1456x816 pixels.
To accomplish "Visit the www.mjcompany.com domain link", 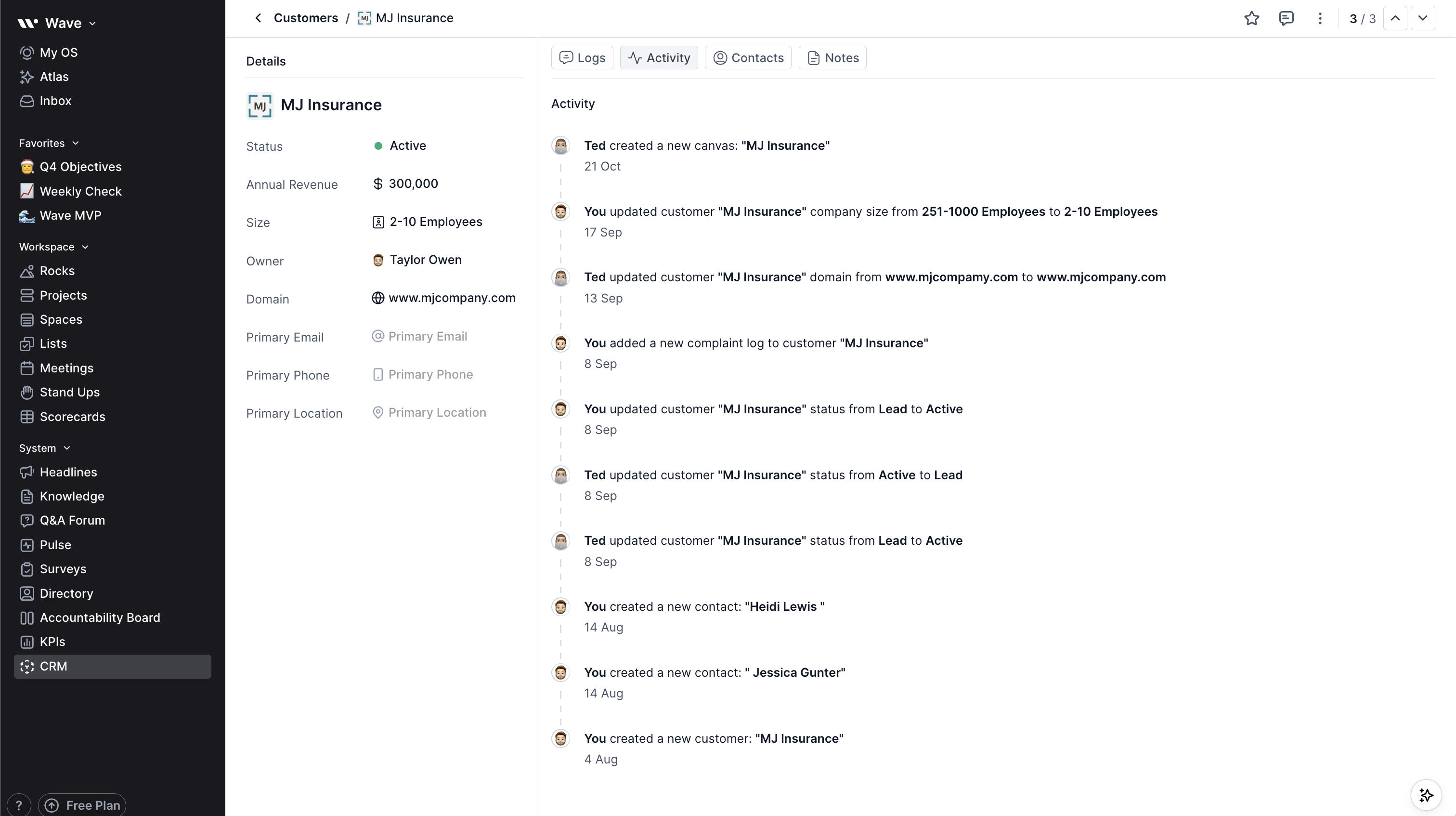I will [x=452, y=298].
